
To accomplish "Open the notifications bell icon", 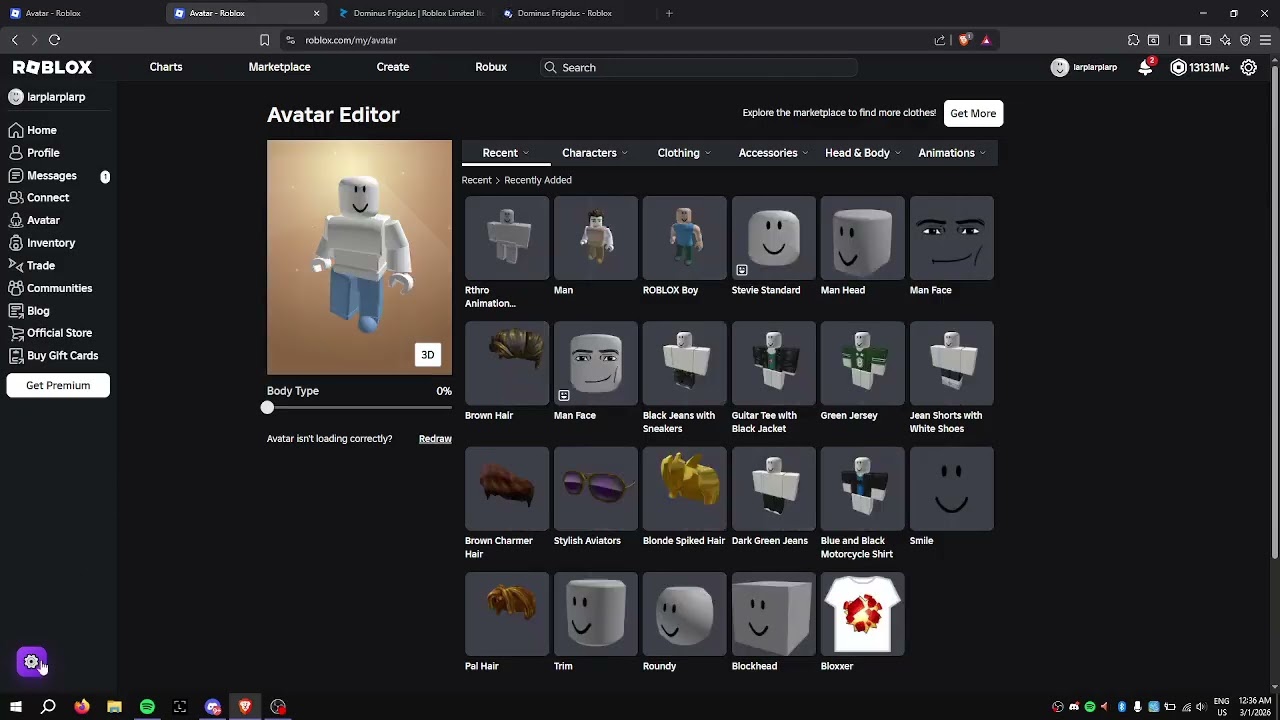I will point(1145,67).
